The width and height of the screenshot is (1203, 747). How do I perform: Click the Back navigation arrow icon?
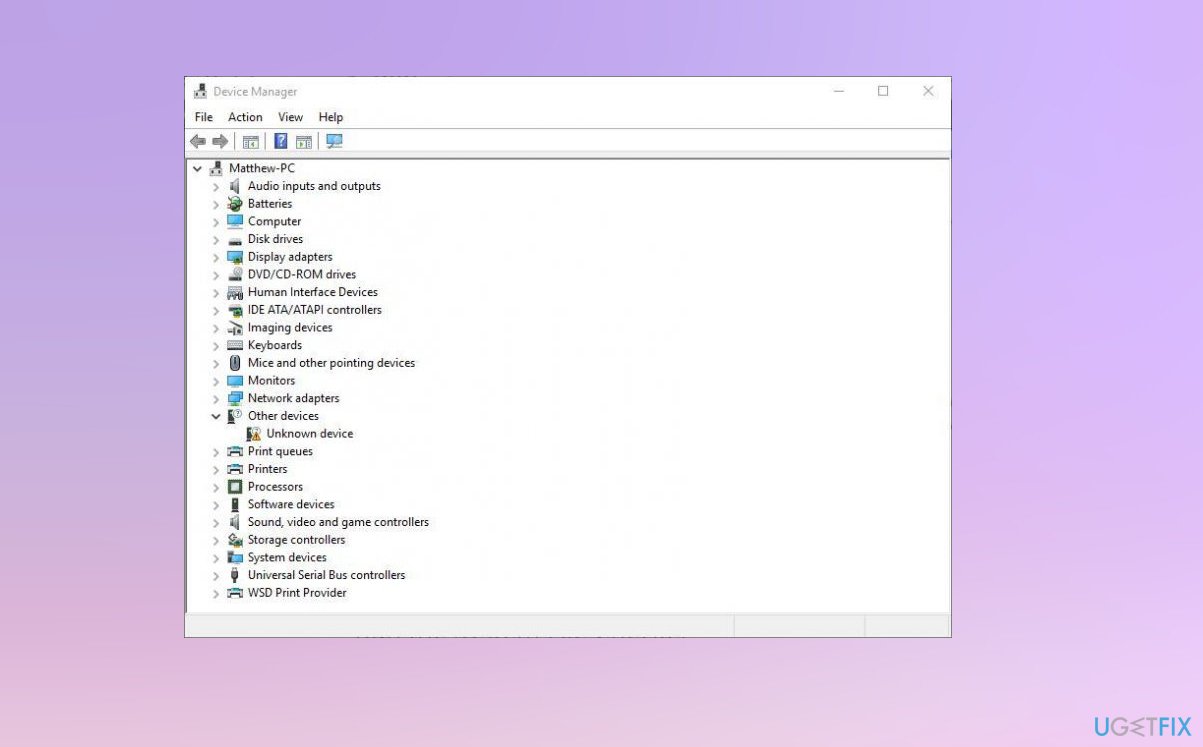(196, 141)
